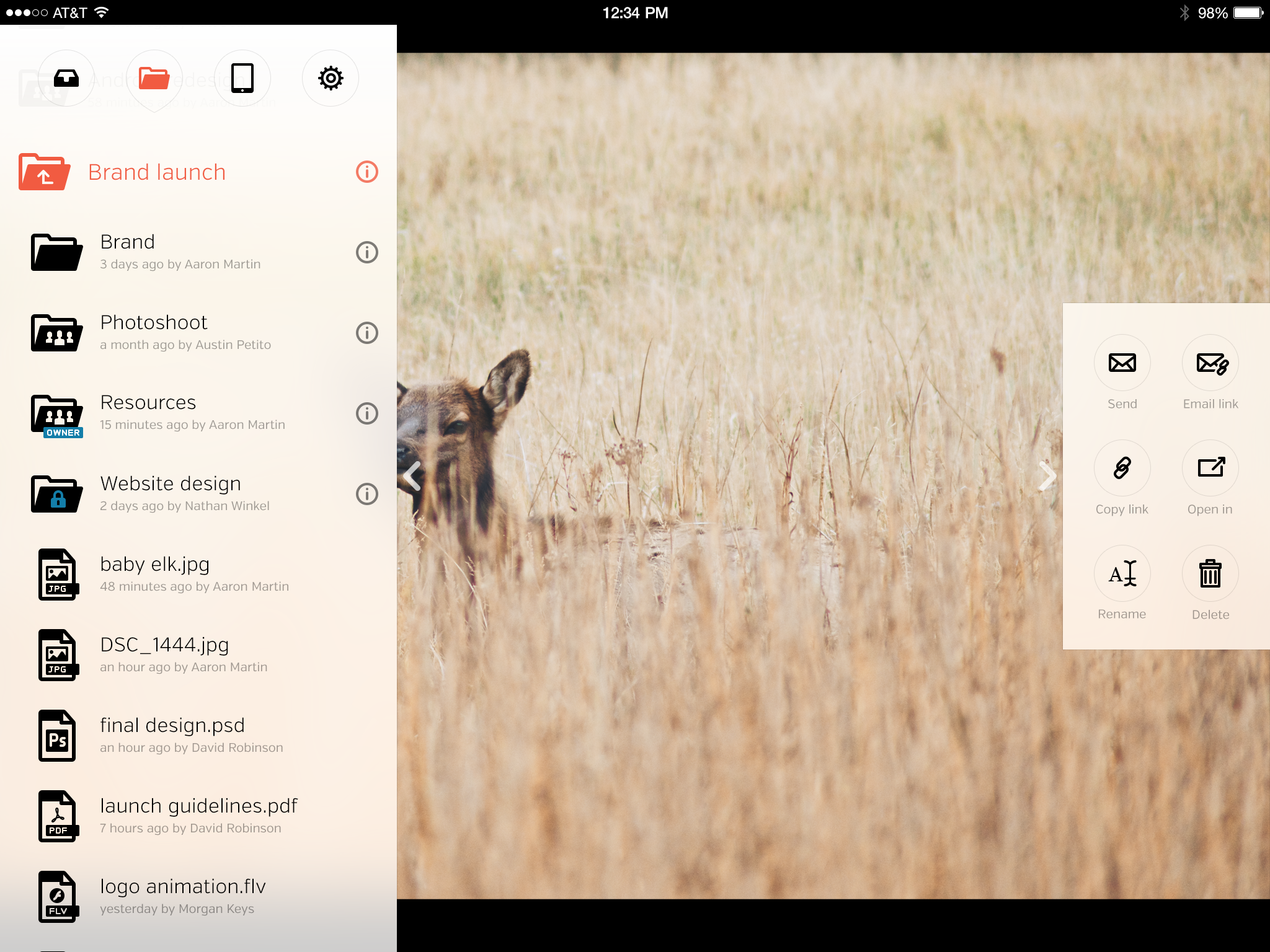Open settings with the gear icon

coord(331,78)
